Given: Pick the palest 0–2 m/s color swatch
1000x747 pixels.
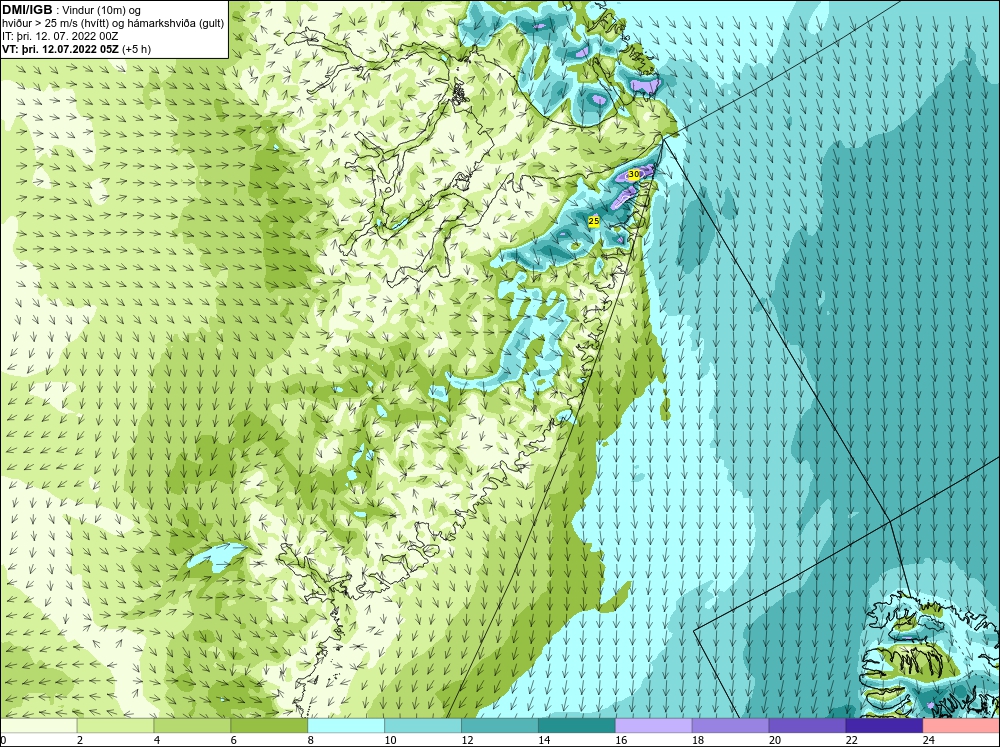Looking at the screenshot, I should (x=38, y=726).
